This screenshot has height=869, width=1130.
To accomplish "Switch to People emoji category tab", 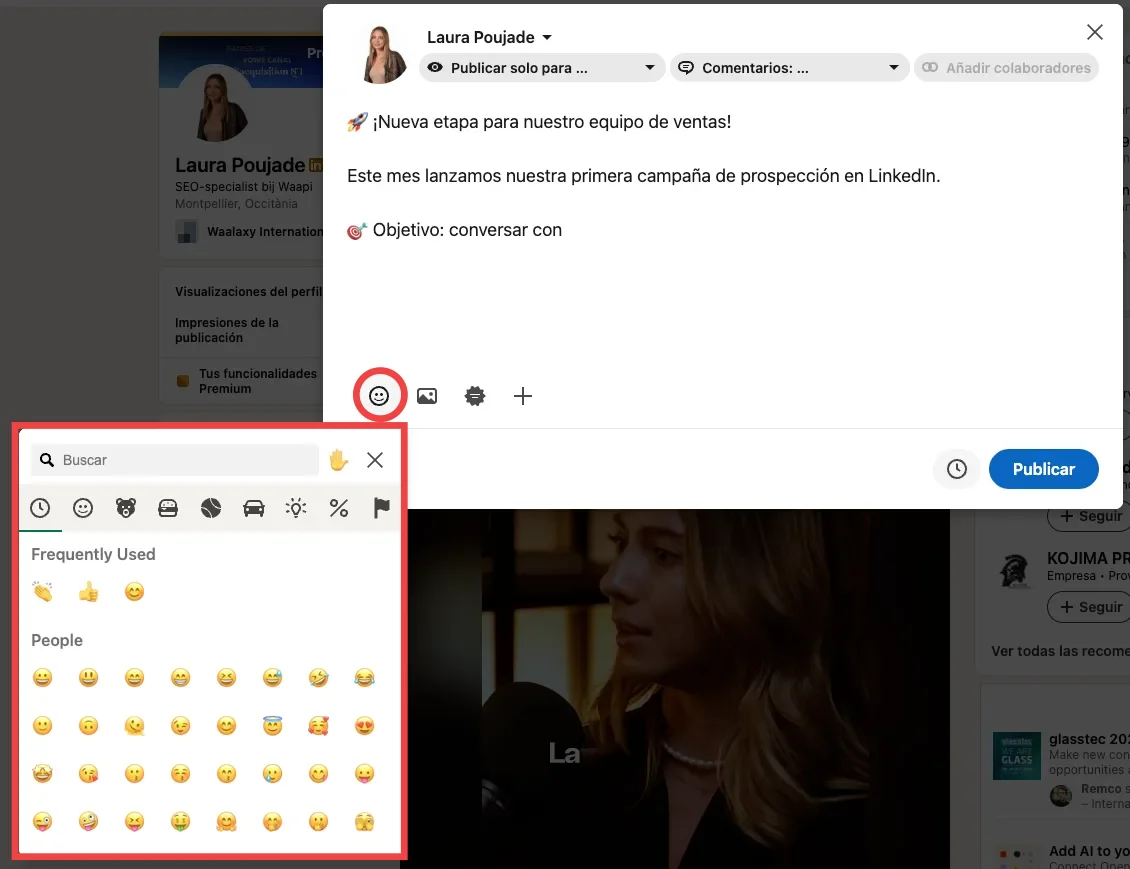I will pyautogui.click(x=83, y=508).
